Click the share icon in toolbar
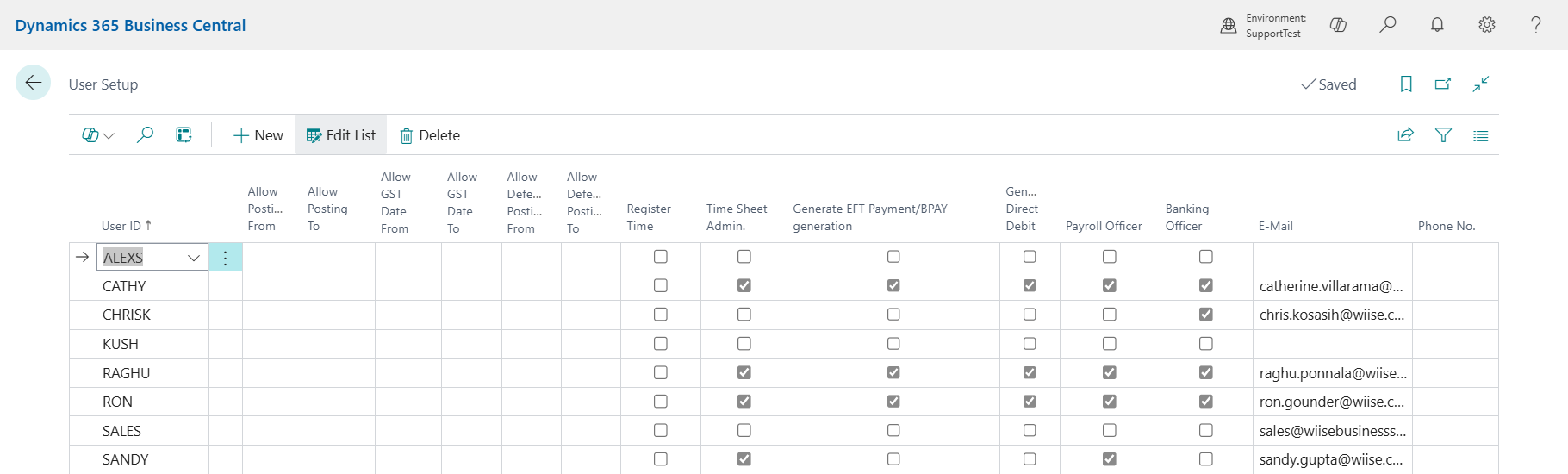The image size is (1568, 474). click(x=1405, y=135)
